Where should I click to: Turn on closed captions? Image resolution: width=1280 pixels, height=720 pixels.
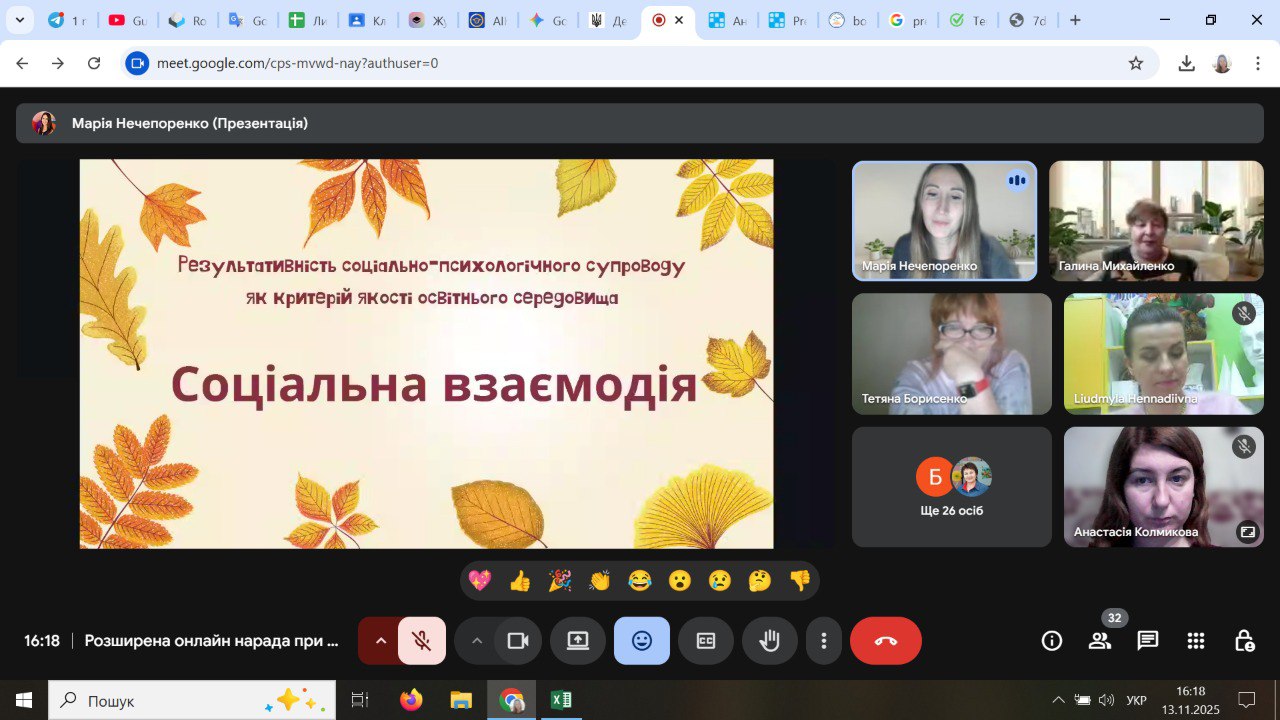[706, 641]
